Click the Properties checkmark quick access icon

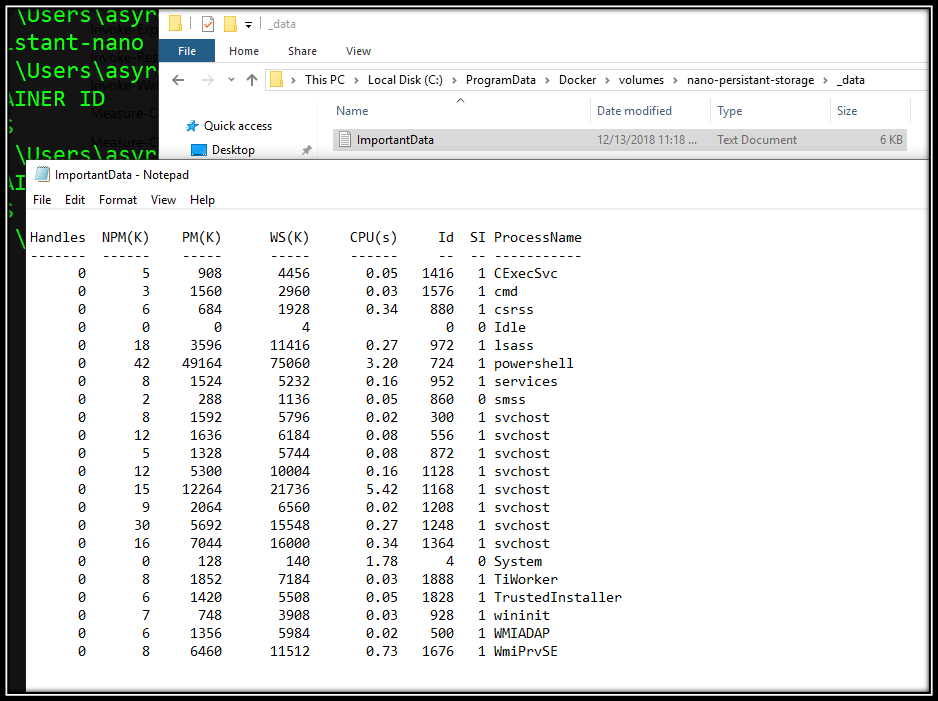click(208, 24)
